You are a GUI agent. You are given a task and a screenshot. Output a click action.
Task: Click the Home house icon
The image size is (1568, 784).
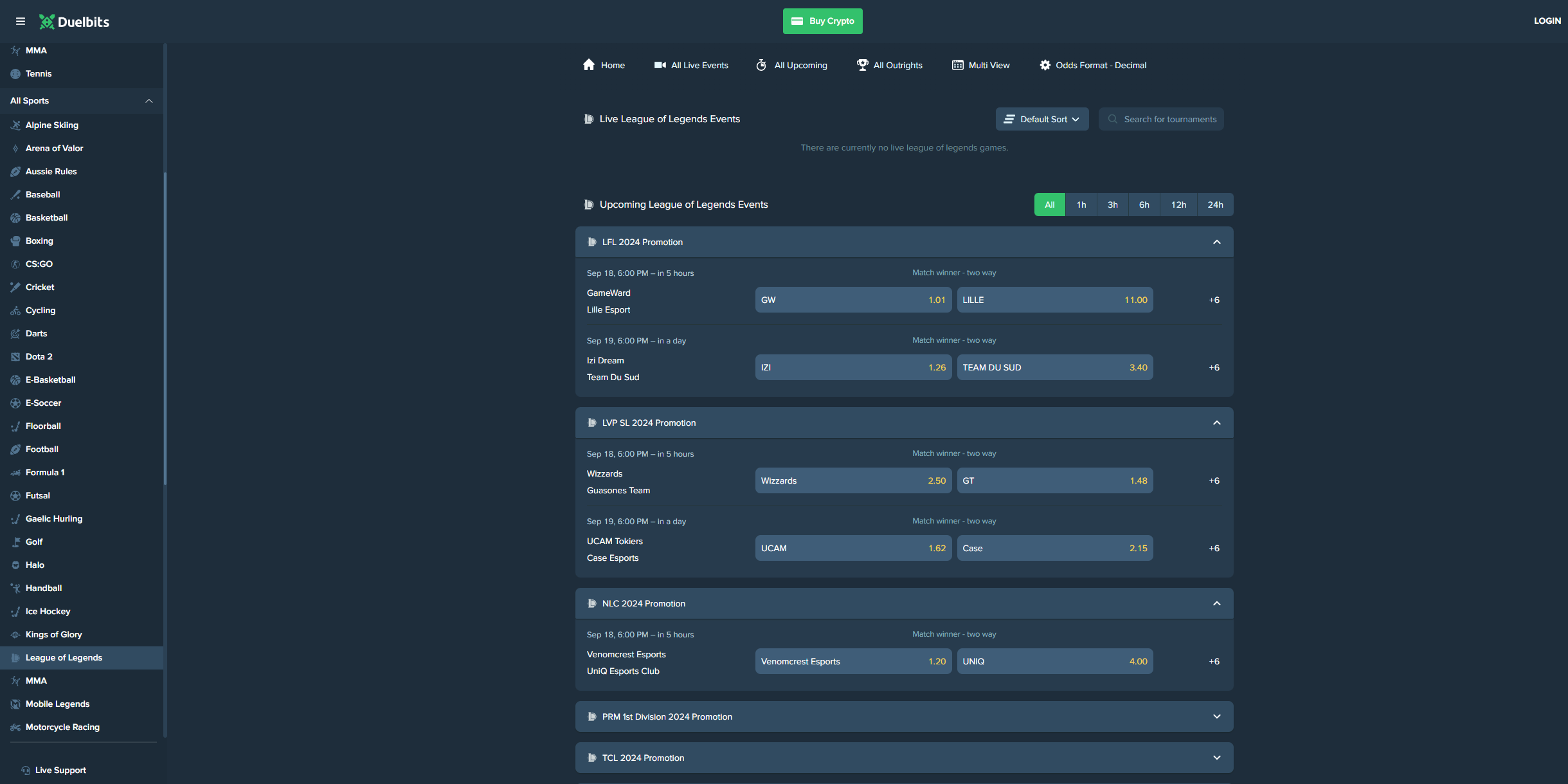click(589, 65)
